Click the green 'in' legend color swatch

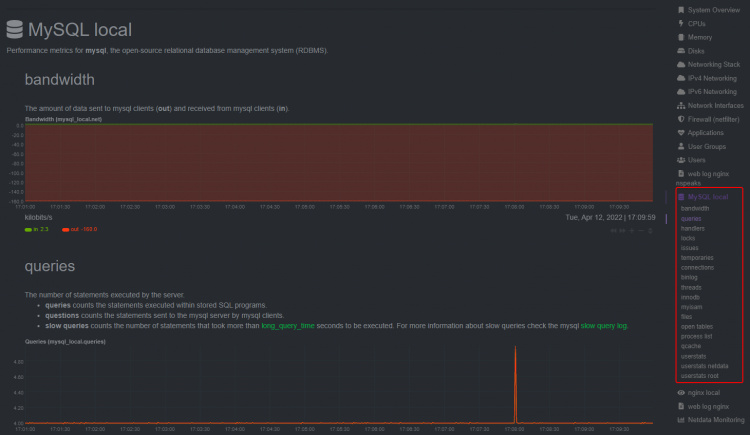(28, 229)
